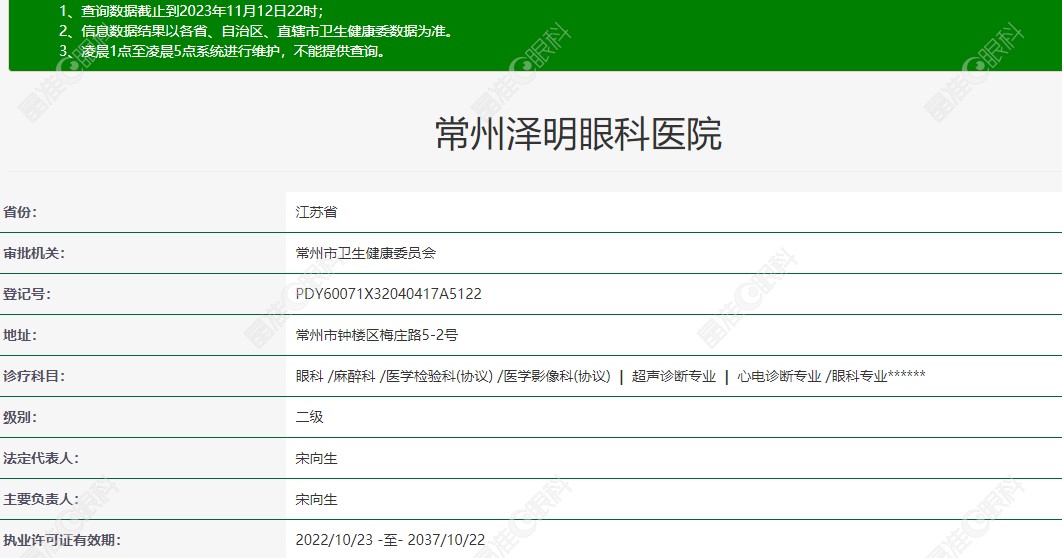Select the 省份 label
Image resolution: width=1062 pixels, height=558 pixels.
pyautogui.click(x=20, y=212)
